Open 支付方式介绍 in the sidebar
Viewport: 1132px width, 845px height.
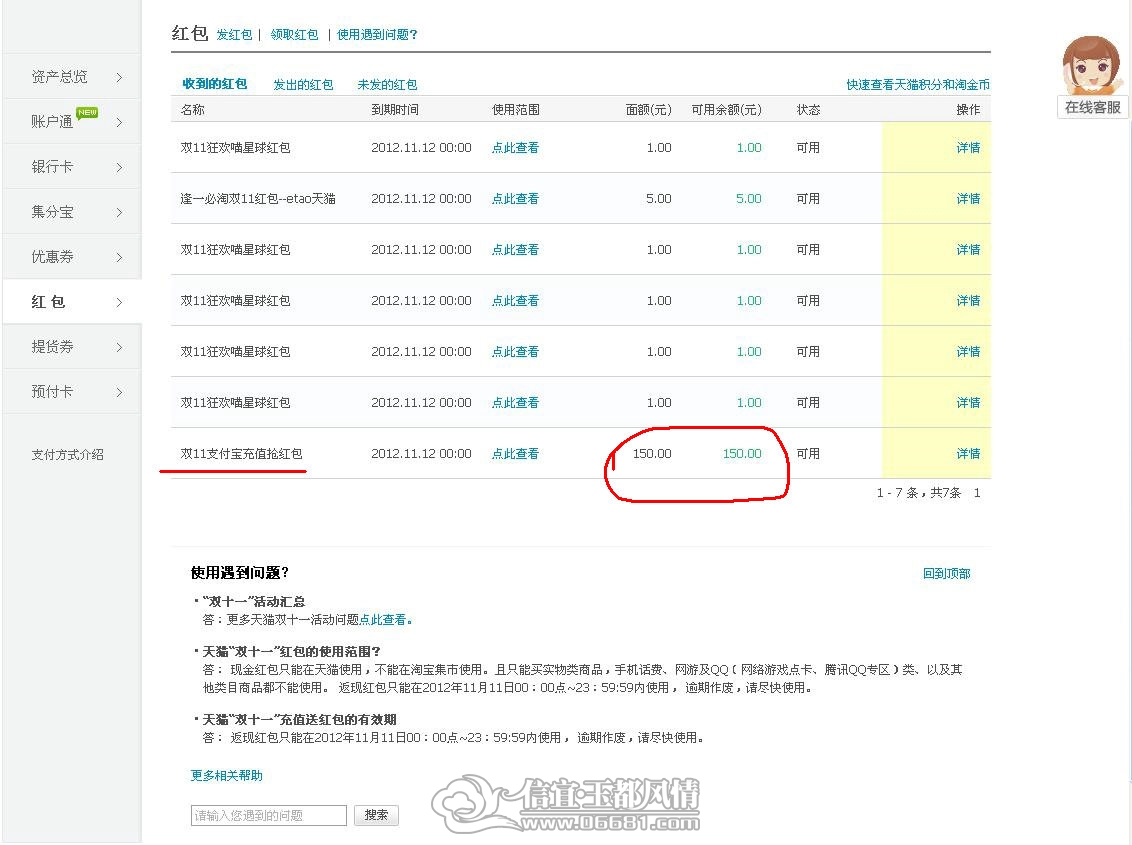67,454
